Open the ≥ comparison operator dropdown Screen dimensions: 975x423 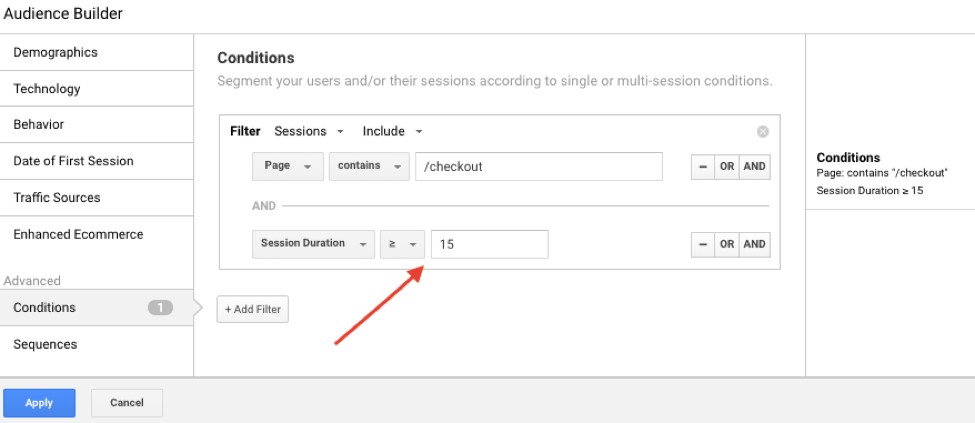pyautogui.click(x=402, y=244)
